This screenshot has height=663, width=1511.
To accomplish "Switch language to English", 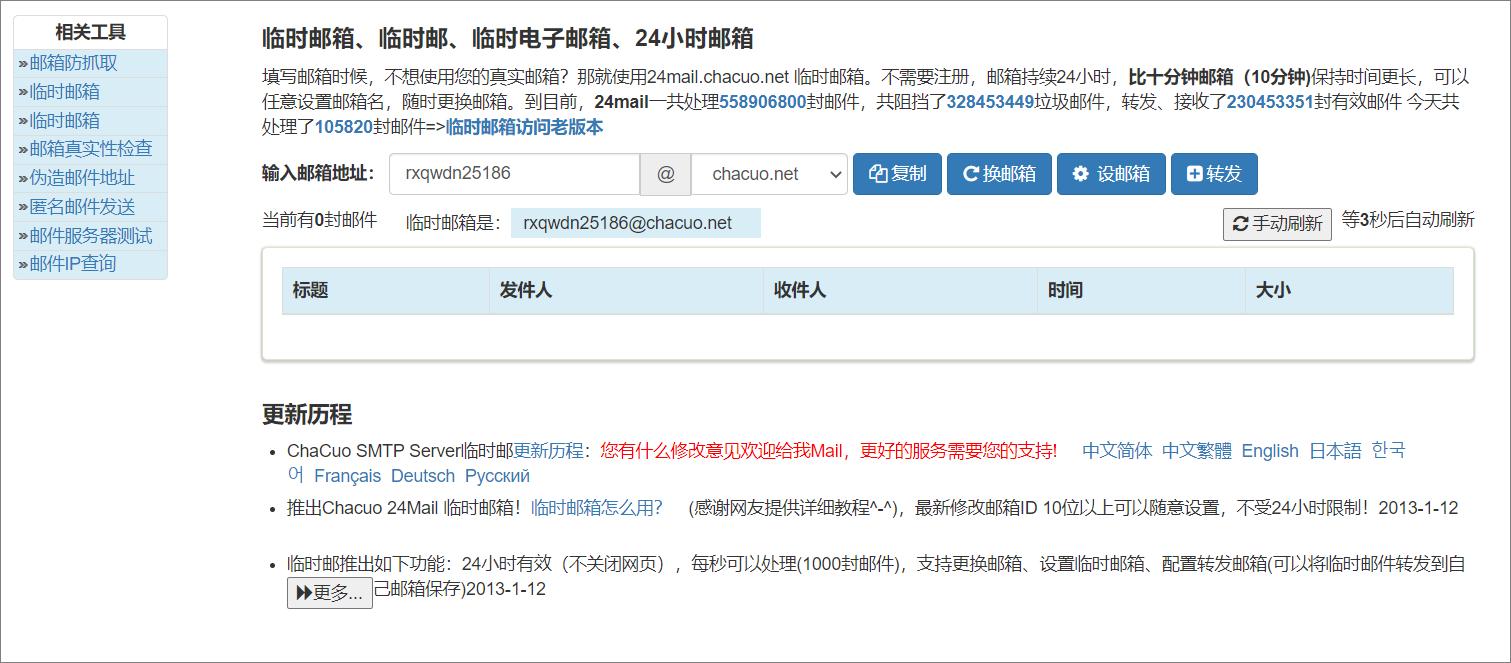I will (x=1269, y=451).
